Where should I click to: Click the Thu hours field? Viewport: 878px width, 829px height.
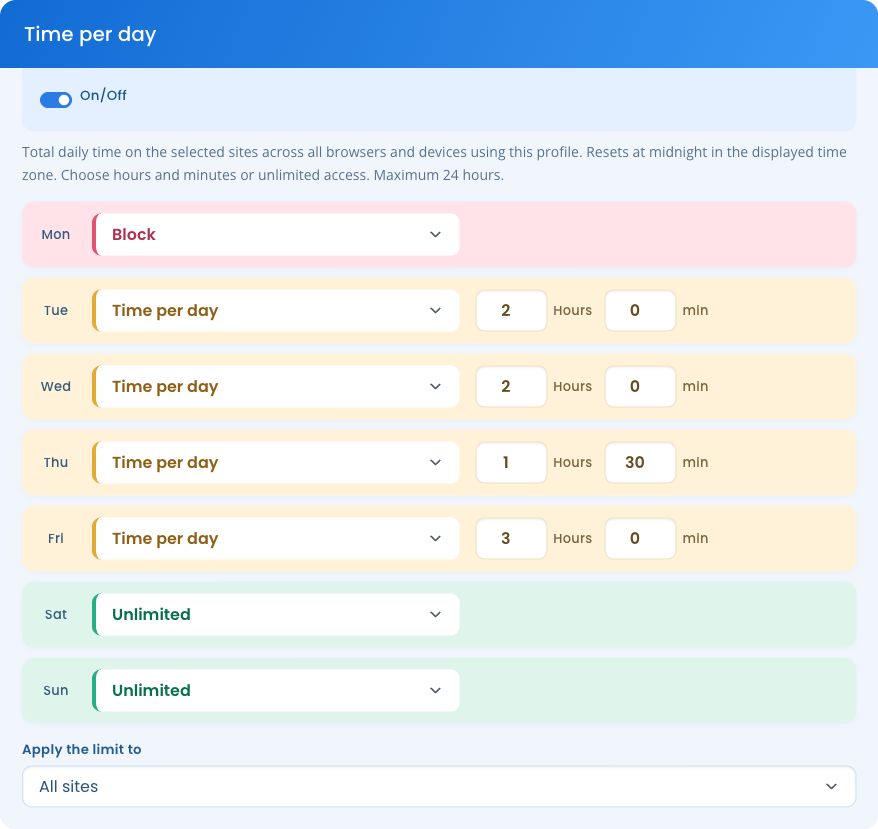tap(511, 462)
